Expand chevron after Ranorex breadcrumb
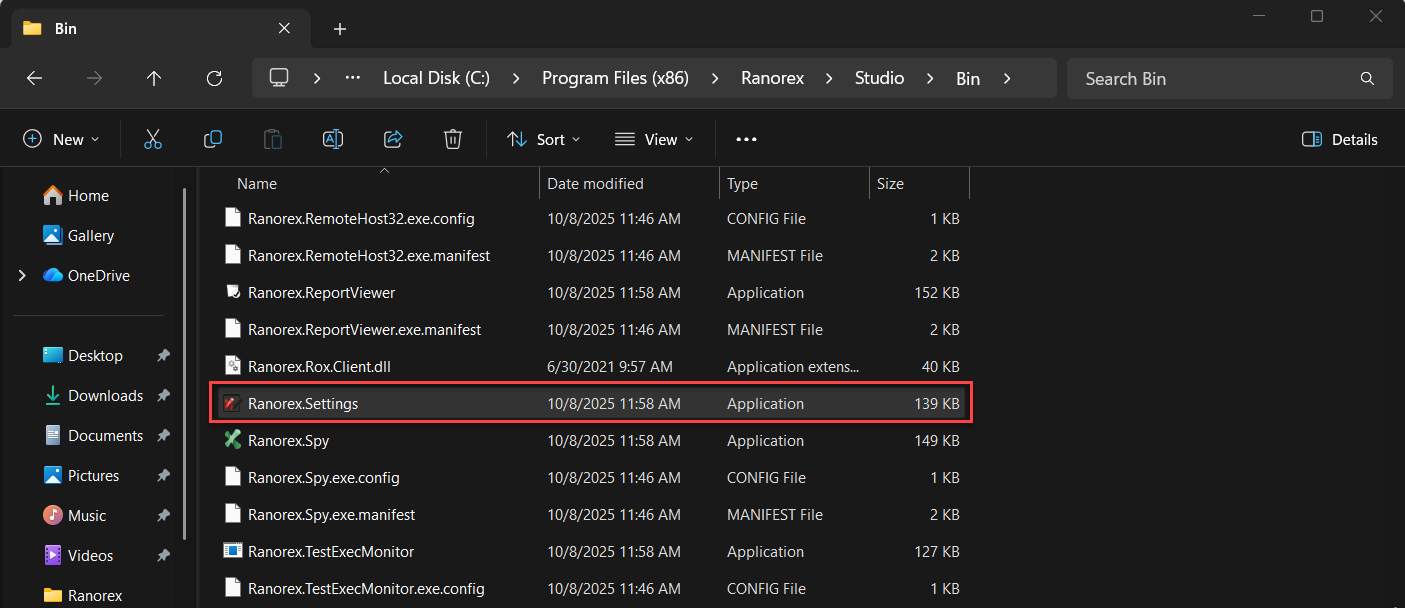Viewport: 1405px width, 608px height. pyautogui.click(x=830, y=78)
